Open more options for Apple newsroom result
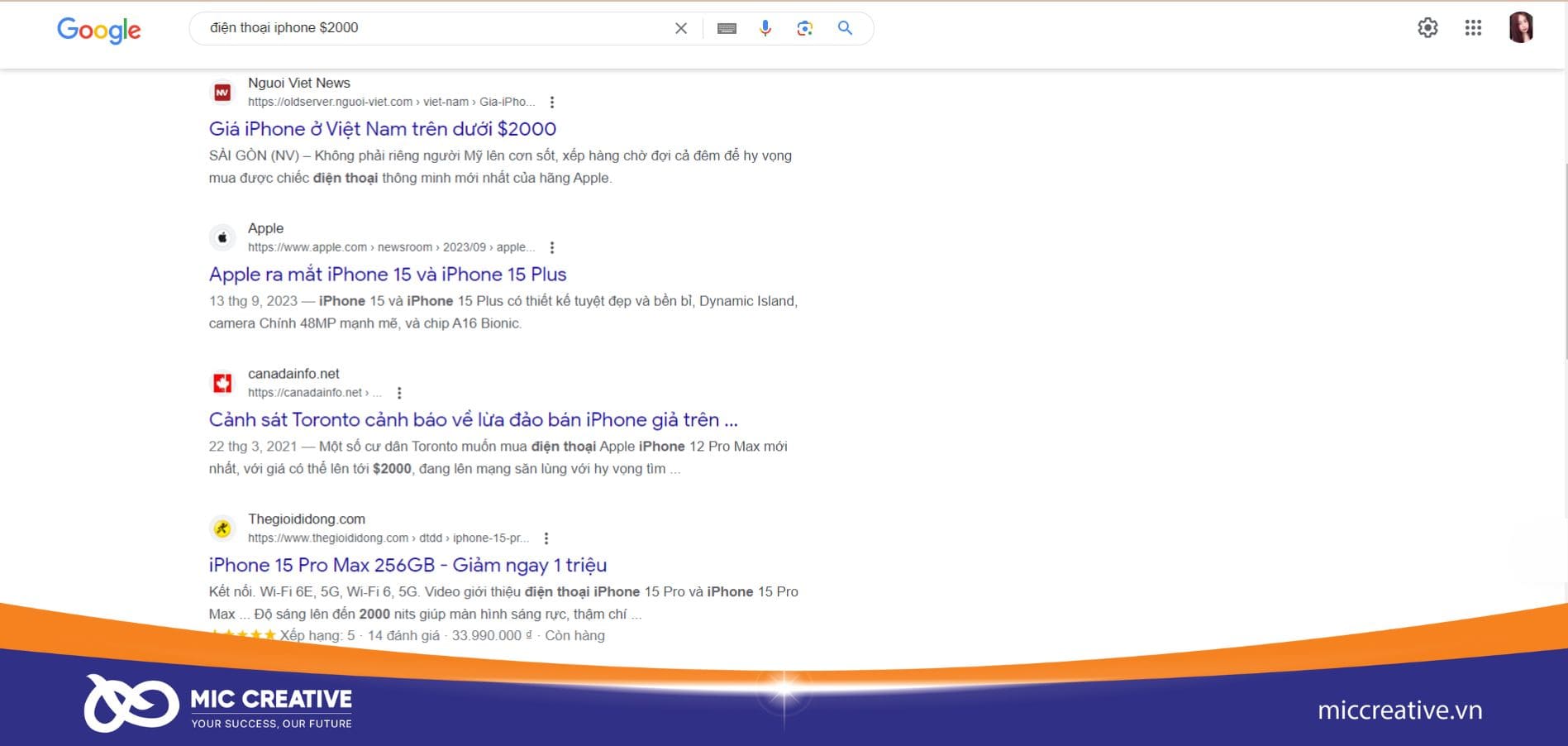 tap(552, 248)
